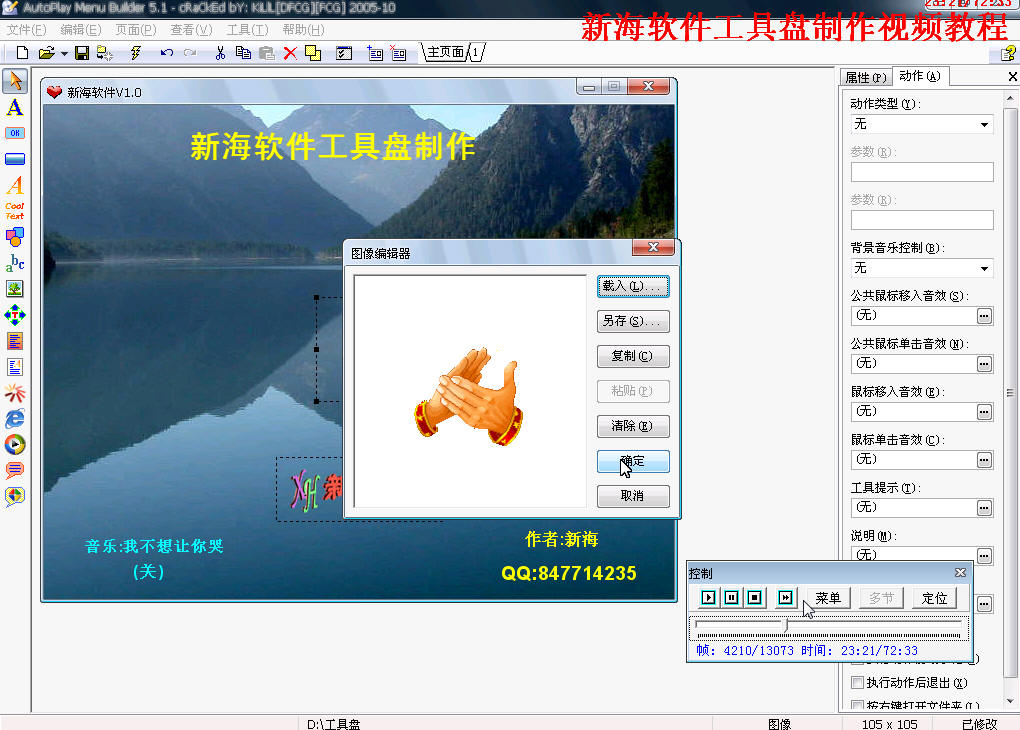Click the Save floppy disk icon
The image size is (1020, 730).
point(81,53)
